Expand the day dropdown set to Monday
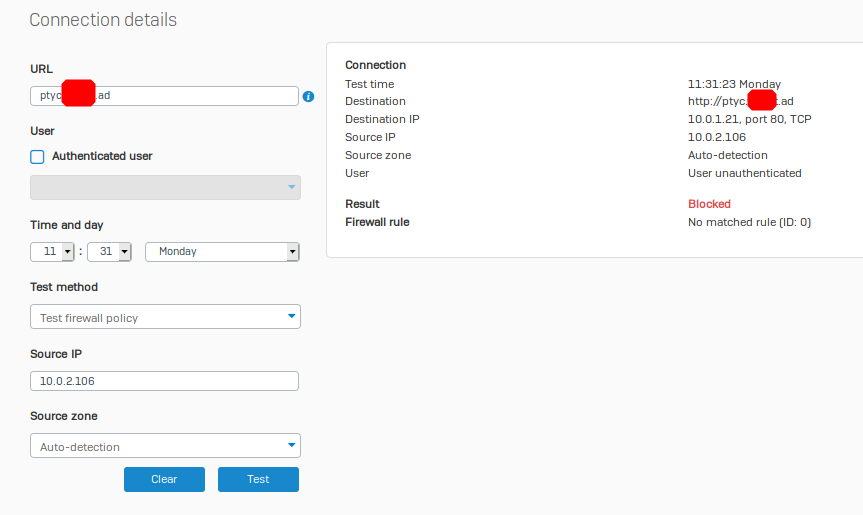Viewport: 863px width, 515px height. click(x=222, y=252)
